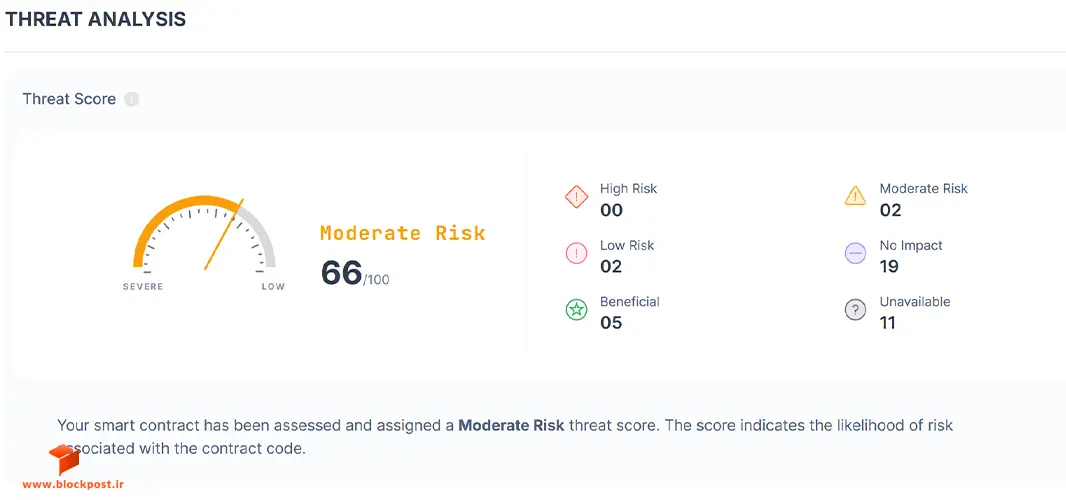The width and height of the screenshot is (1066, 500).
Task: Click the Unavailable 11 count
Action: 888,322
